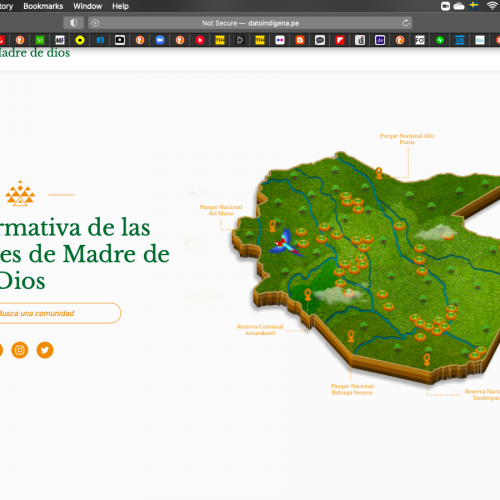Click the Twitter bird icon button
The image size is (500, 500).
click(45, 350)
